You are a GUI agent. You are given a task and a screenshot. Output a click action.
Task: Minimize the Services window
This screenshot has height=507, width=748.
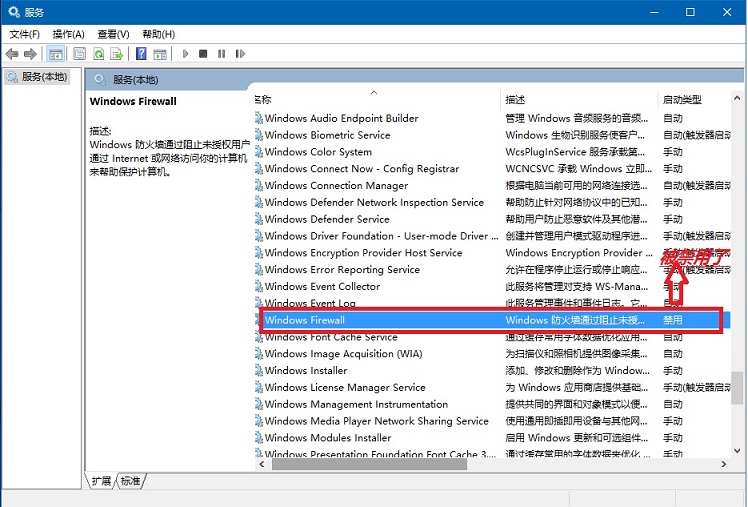point(654,12)
